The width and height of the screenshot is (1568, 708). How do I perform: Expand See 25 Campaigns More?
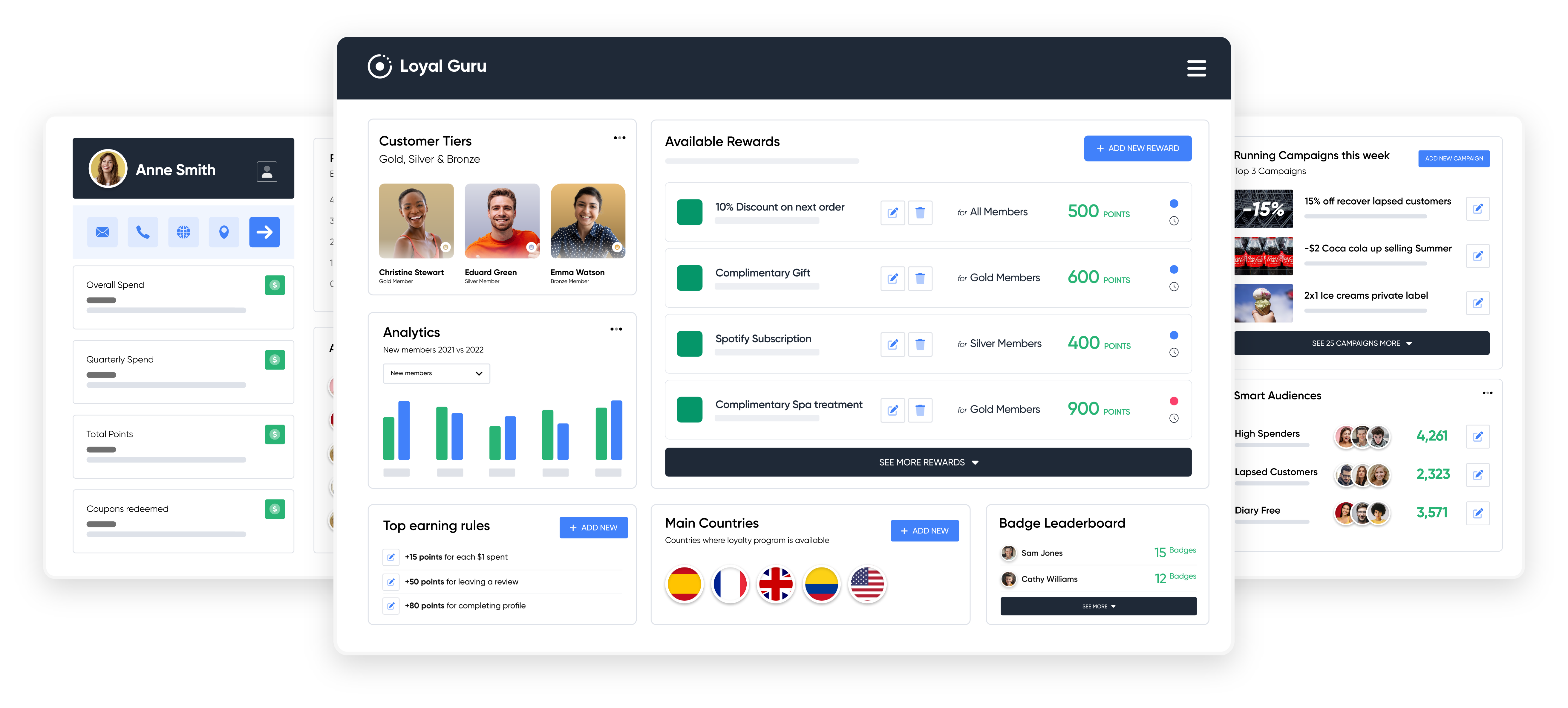point(1361,343)
